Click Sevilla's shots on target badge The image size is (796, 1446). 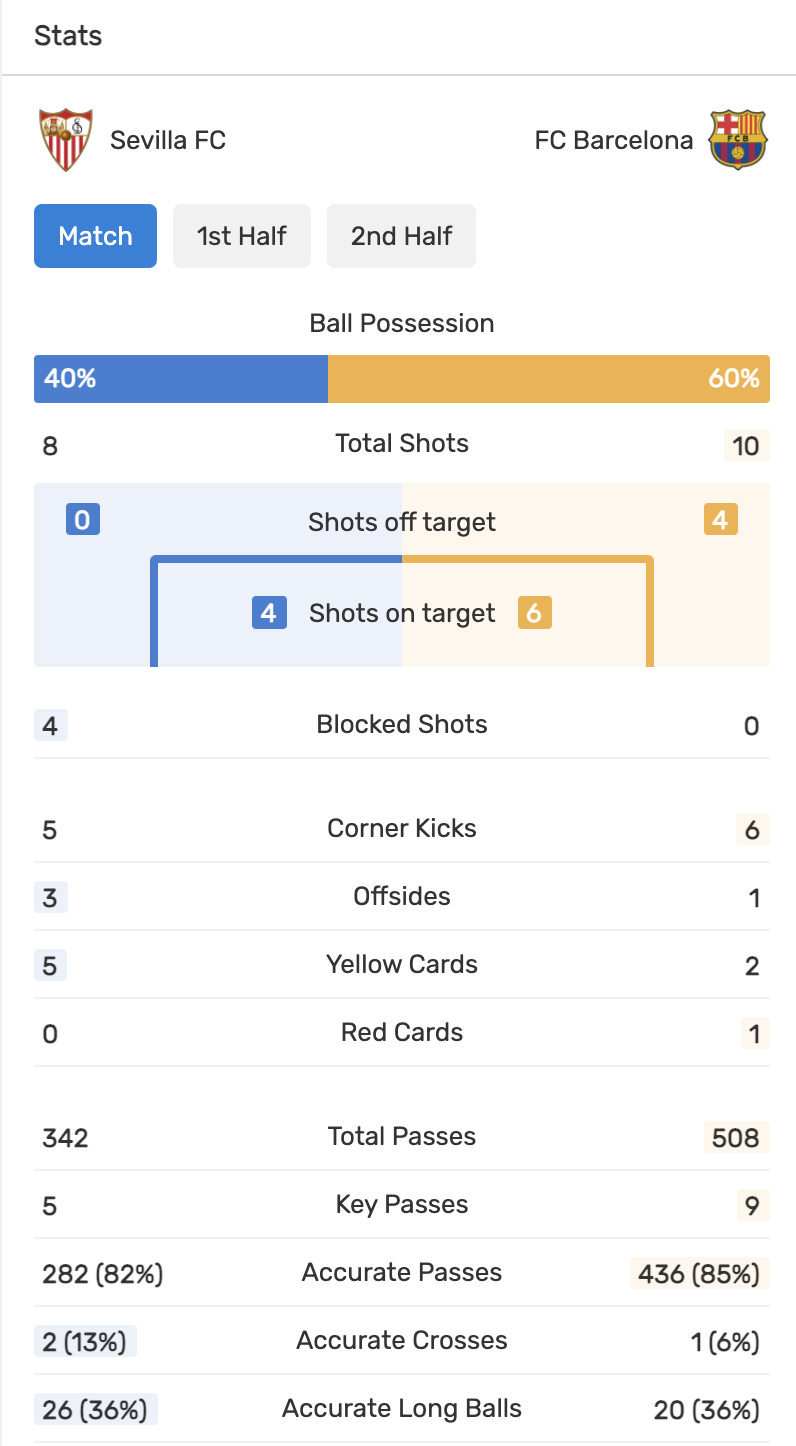(x=269, y=612)
